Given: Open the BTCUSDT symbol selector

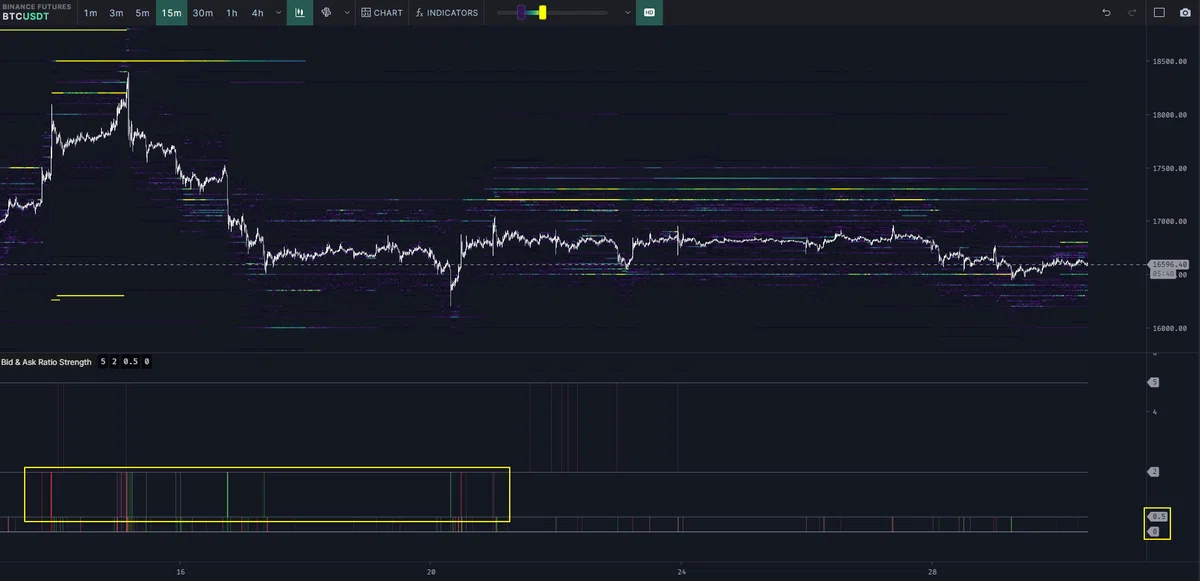Looking at the screenshot, I should click(x=26, y=17).
